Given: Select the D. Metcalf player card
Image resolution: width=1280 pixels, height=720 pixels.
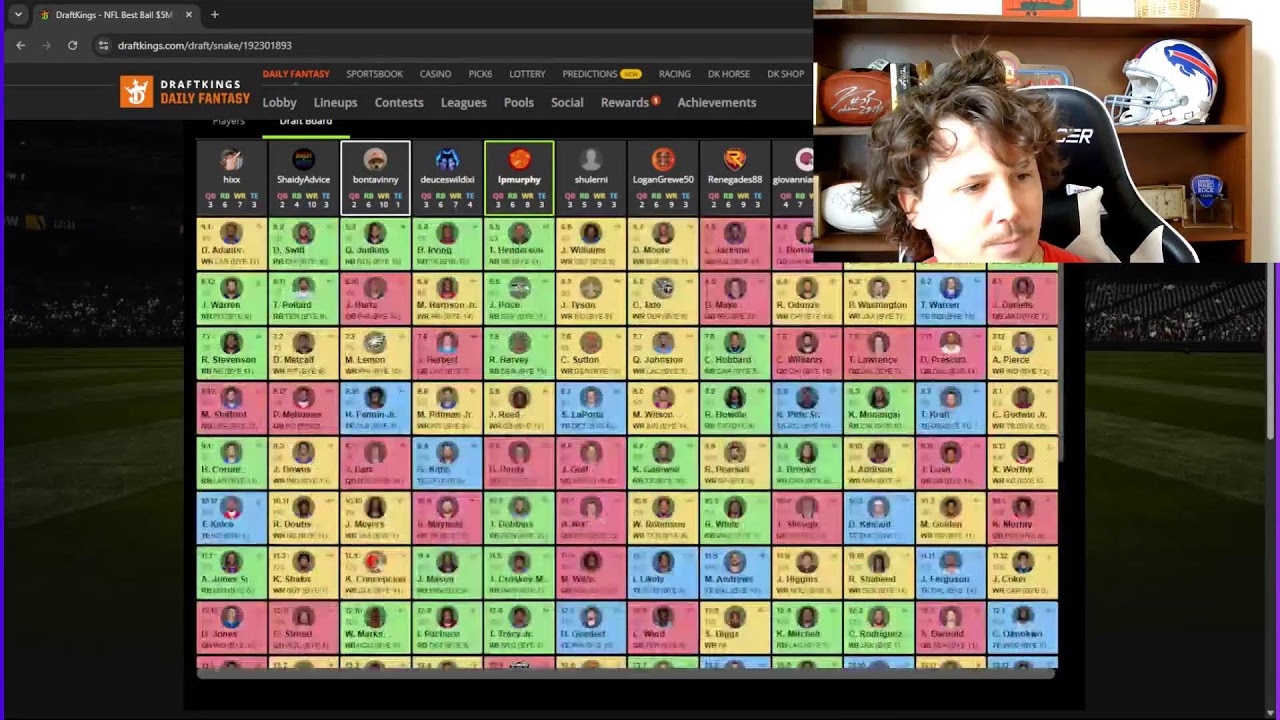Looking at the screenshot, I should pos(303,354).
